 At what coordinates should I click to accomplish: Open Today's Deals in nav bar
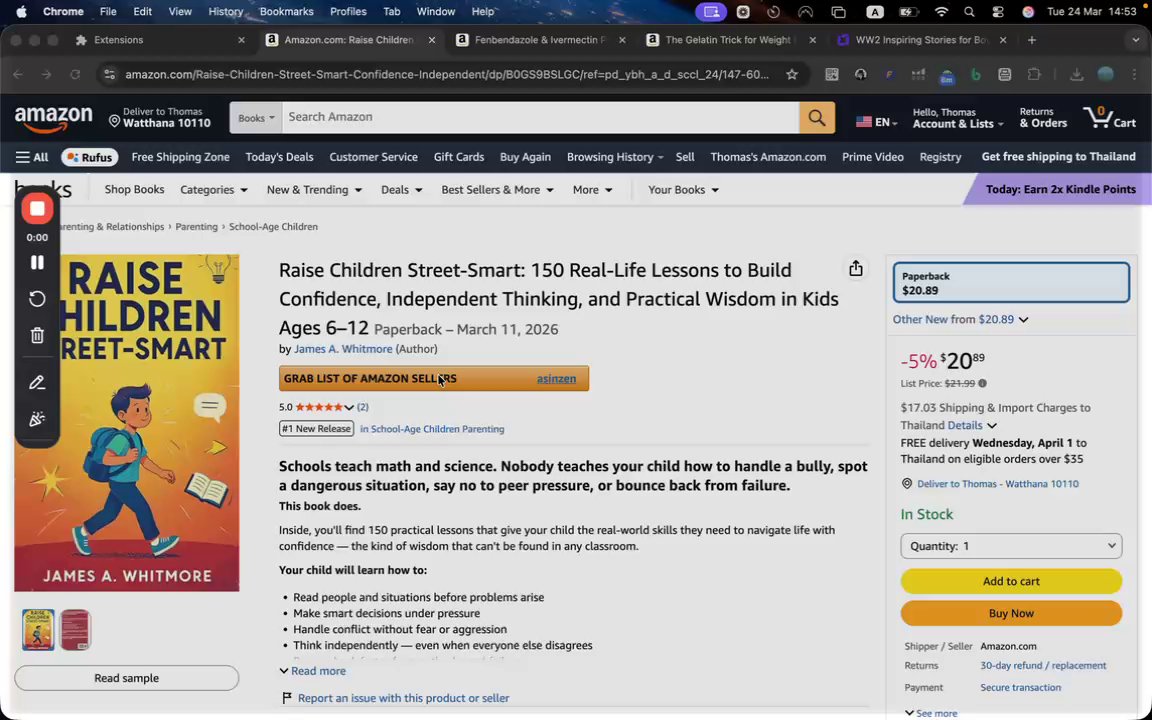[279, 157]
